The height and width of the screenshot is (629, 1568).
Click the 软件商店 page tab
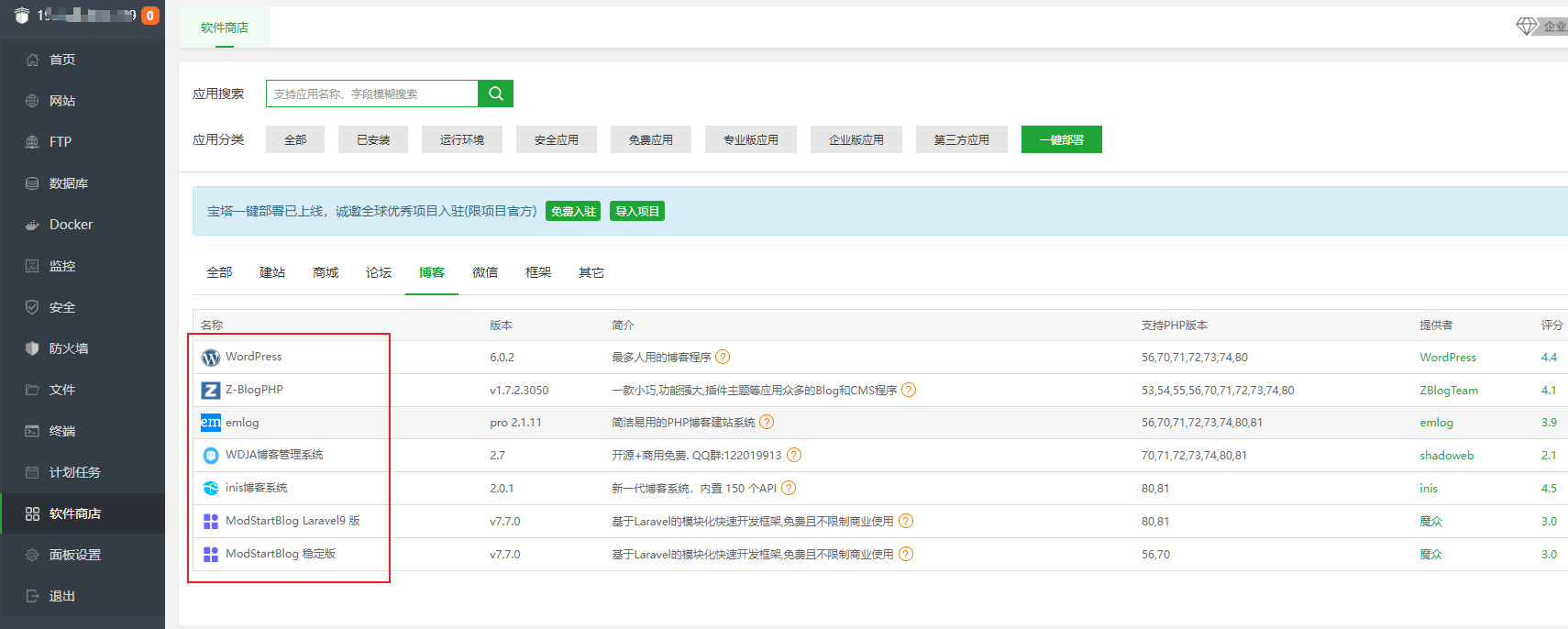[225, 28]
